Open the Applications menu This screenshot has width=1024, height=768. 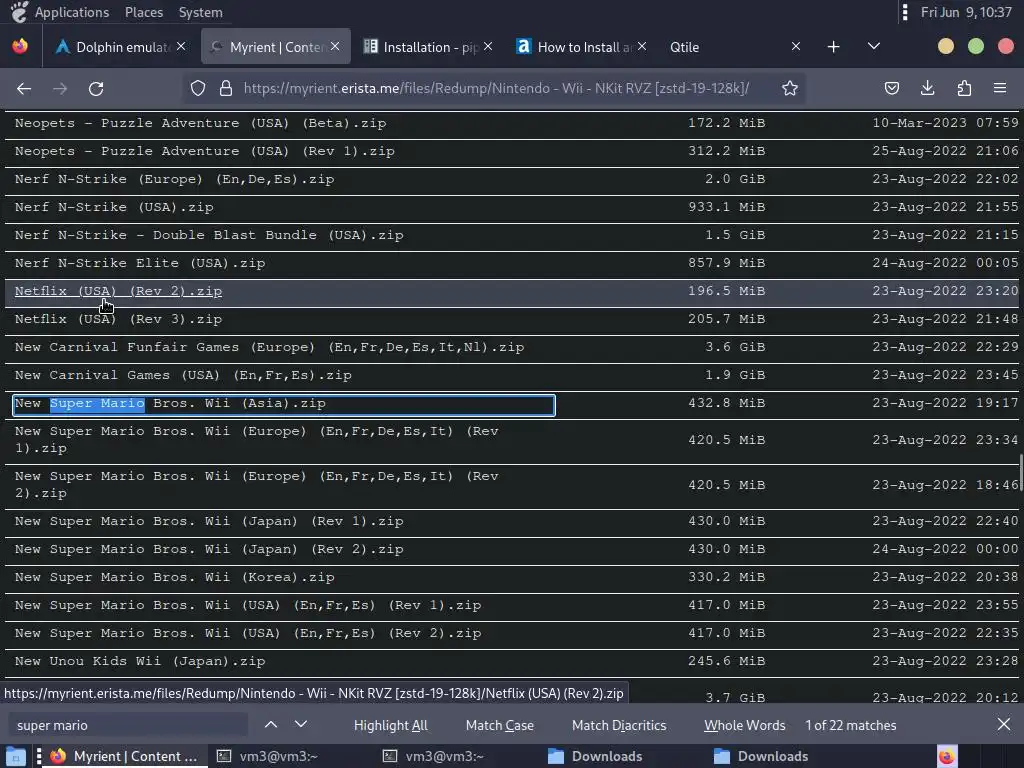click(x=72, y=12)
